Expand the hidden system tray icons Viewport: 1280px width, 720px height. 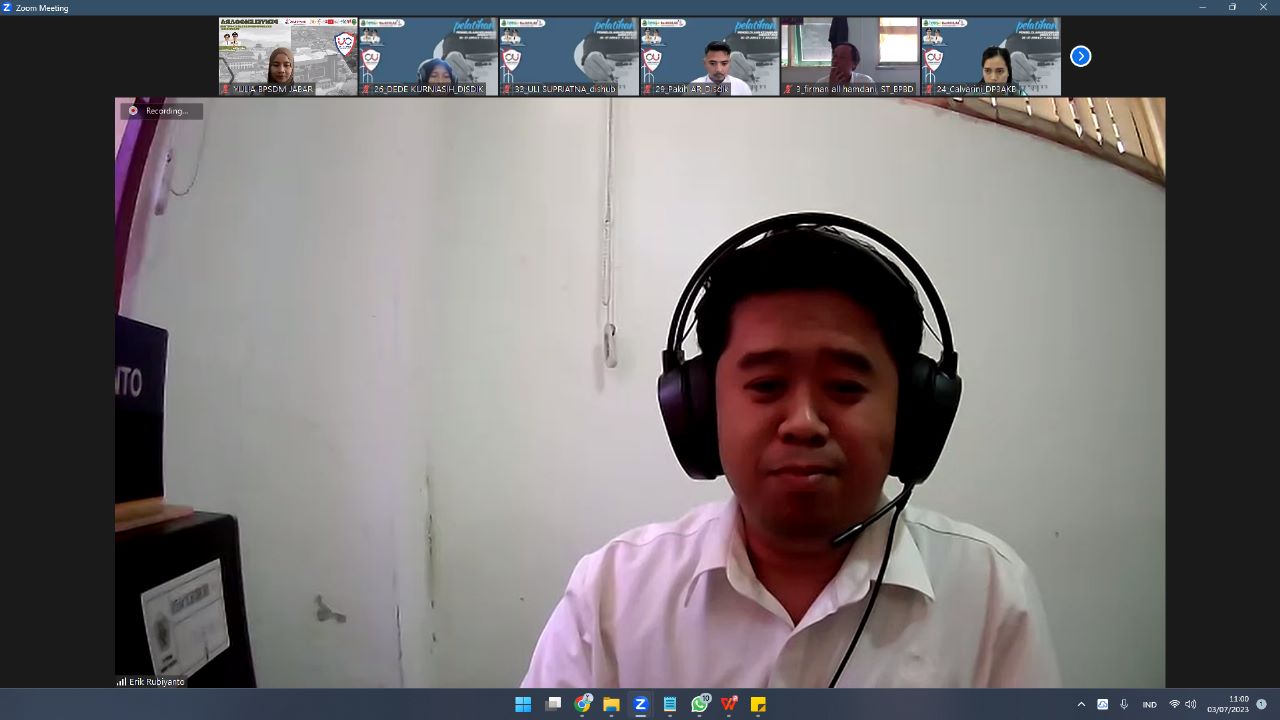[x=1081, y=704]
